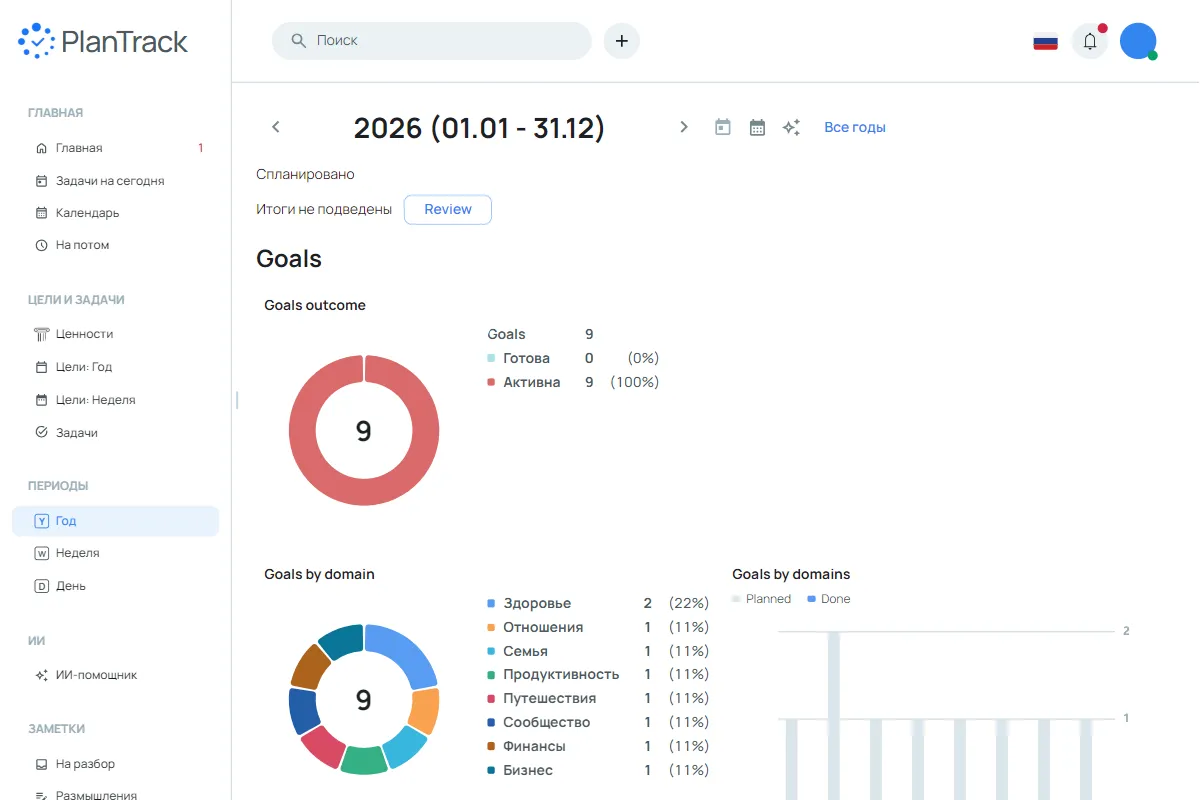Open the ИИ-помощник assistant
The width and height of the screenshot is (1200, 800).
115,675
